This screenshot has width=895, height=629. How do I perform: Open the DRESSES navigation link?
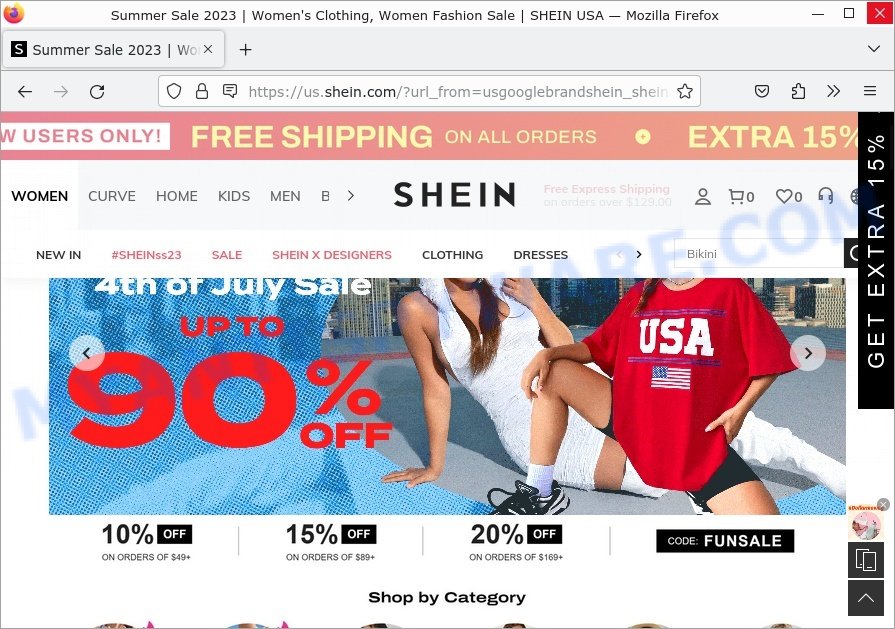[541, 255]
